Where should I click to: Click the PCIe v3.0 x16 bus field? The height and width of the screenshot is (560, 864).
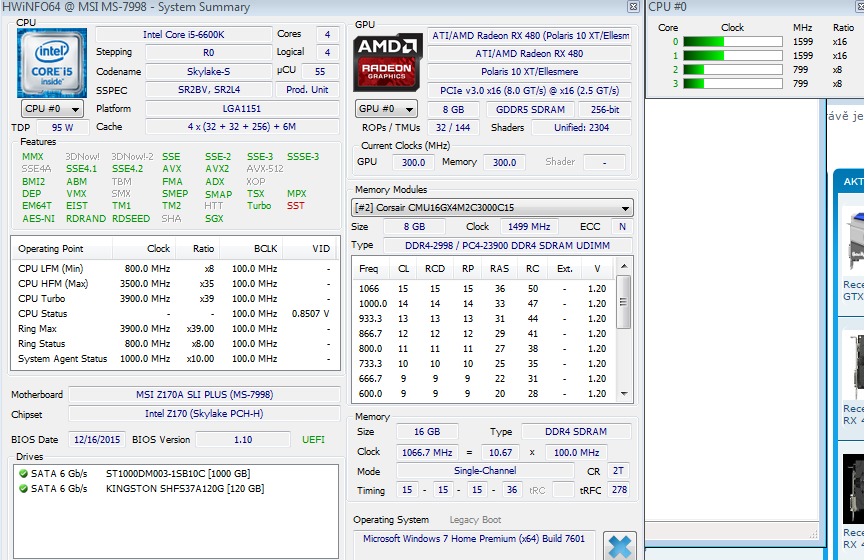(530, 90)
